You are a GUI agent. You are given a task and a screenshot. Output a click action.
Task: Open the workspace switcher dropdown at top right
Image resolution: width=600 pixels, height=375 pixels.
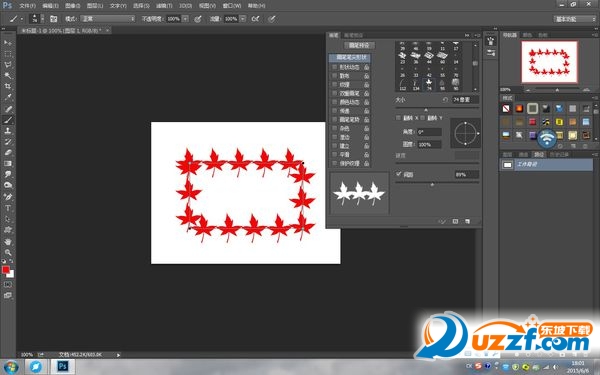[x=574, y=19]
